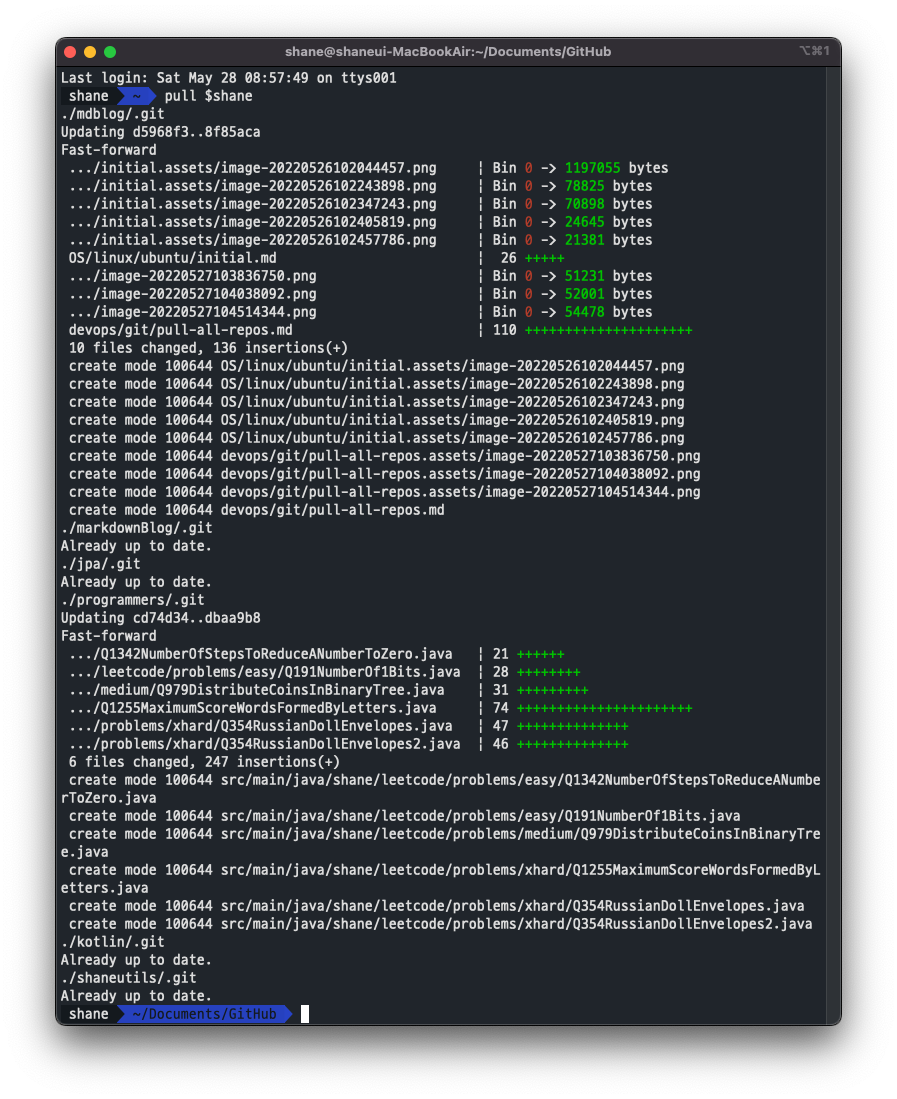This screenshot has width=897, height=1099.
Task: Click 'Updating d5968f3..8f85aca' line
Action: point(160,132)
